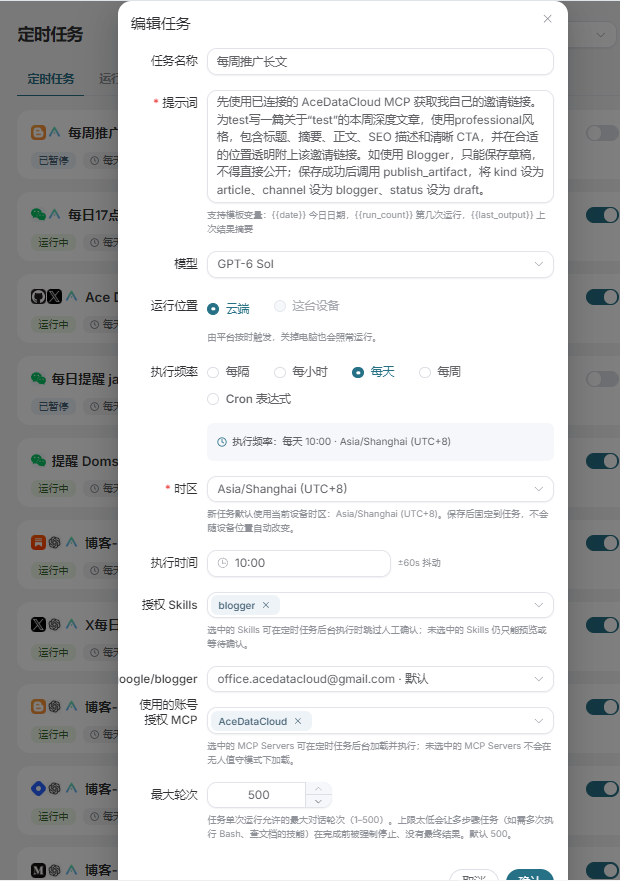Toggle the 每周推广 task switch
Viewport: 620px width, 881px height.
[x=602, y=133]
